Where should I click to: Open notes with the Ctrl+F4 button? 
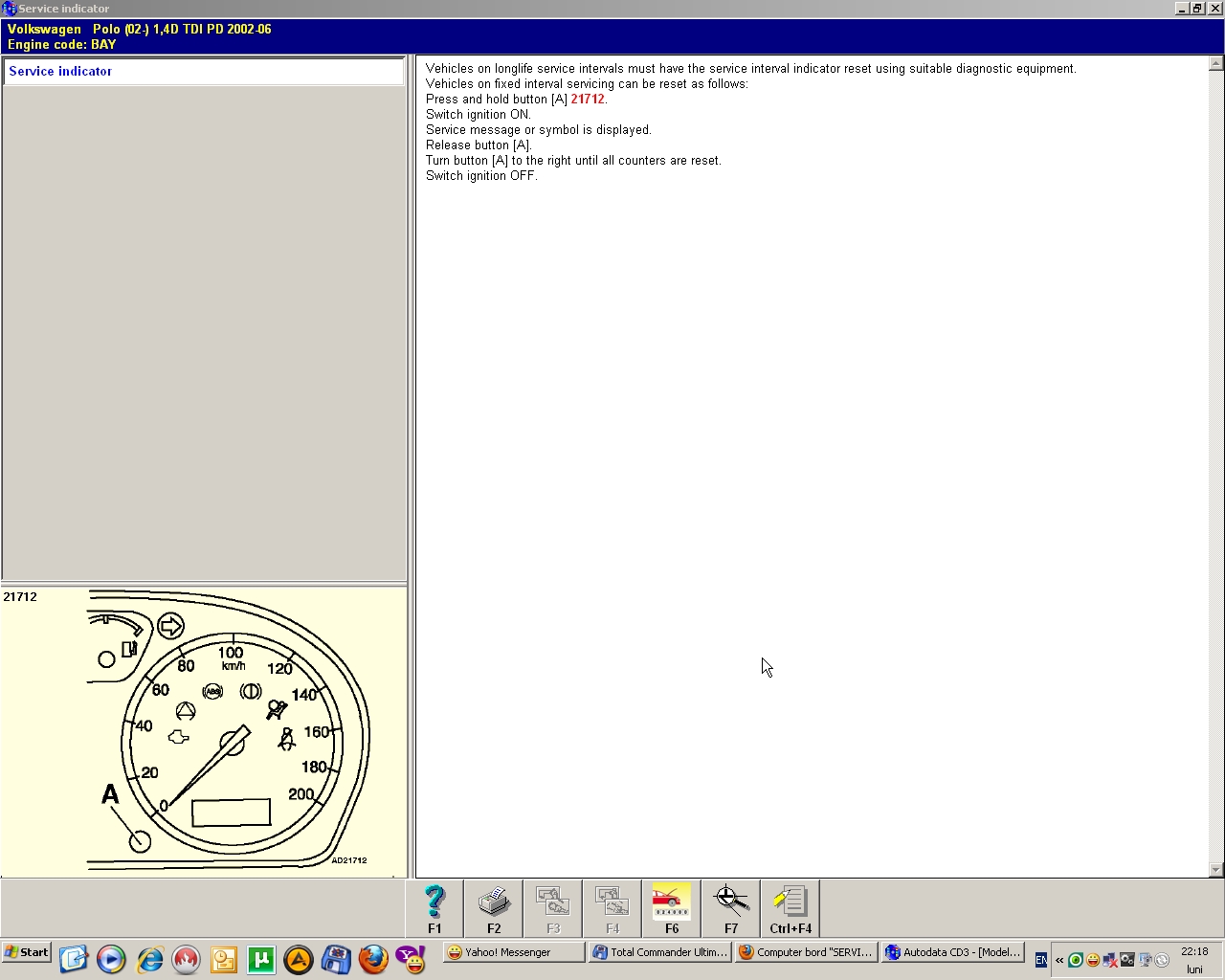click(791, 908)
